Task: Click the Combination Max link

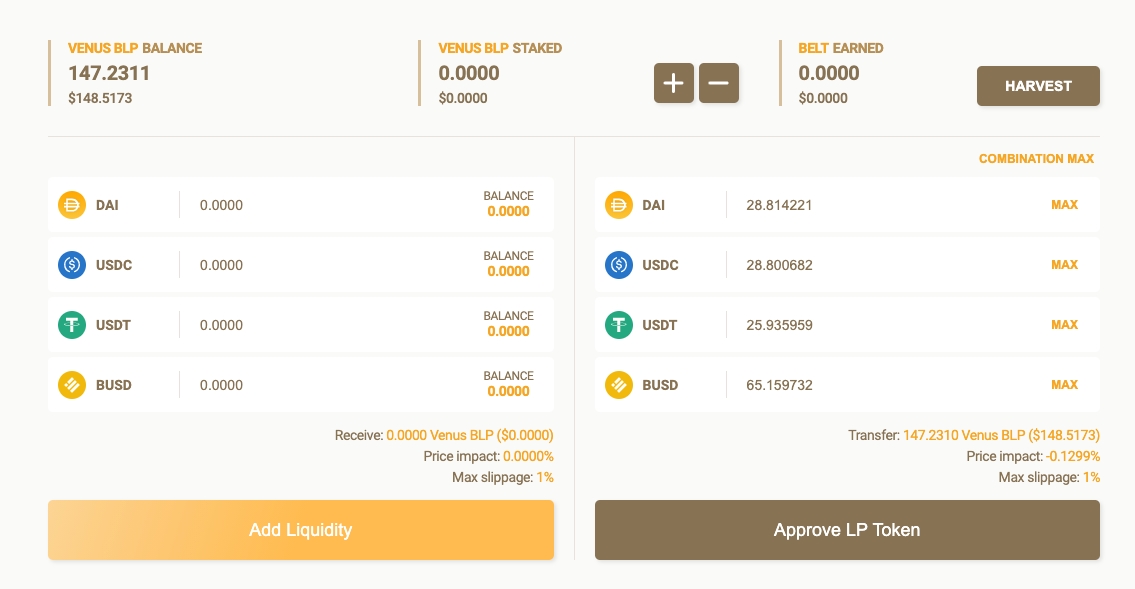Action: coord(1036,159)
